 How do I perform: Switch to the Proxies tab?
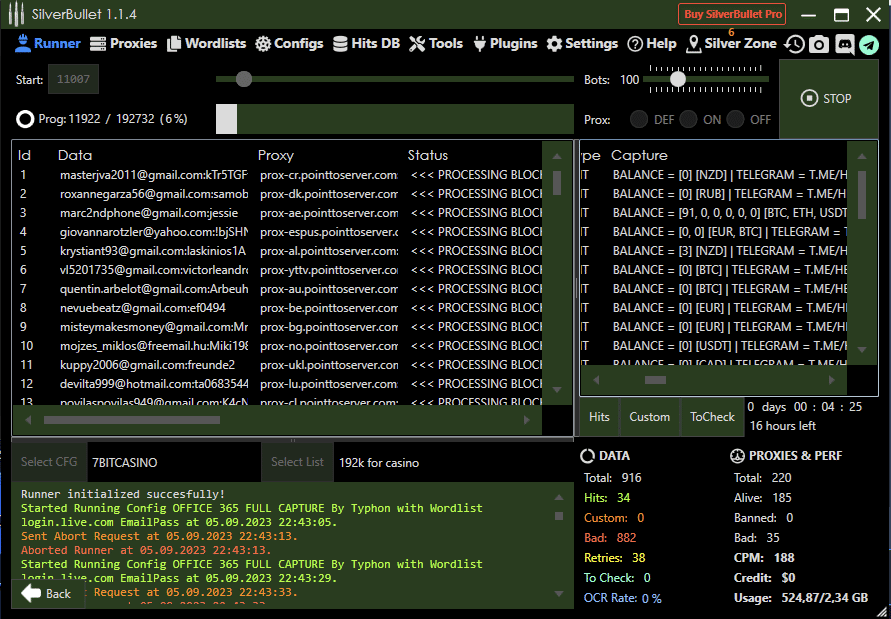124,43
